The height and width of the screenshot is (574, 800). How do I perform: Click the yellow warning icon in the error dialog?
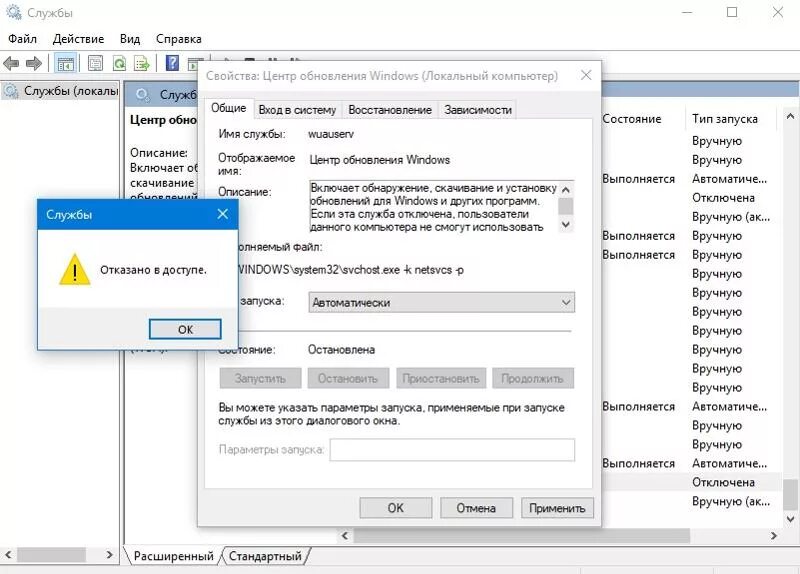74,269
